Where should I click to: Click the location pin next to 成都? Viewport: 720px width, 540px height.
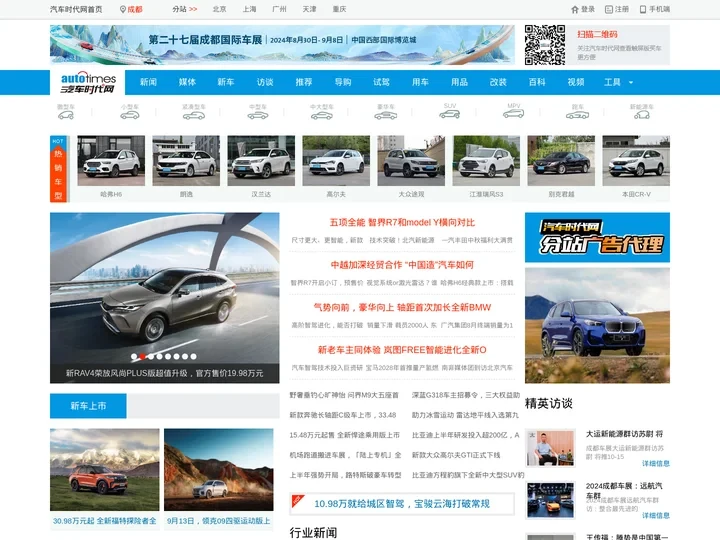pos(123,9)
